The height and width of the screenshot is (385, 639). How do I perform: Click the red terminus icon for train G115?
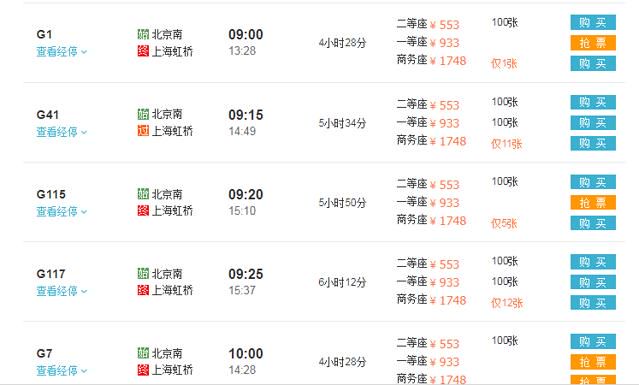coord(143,211)
